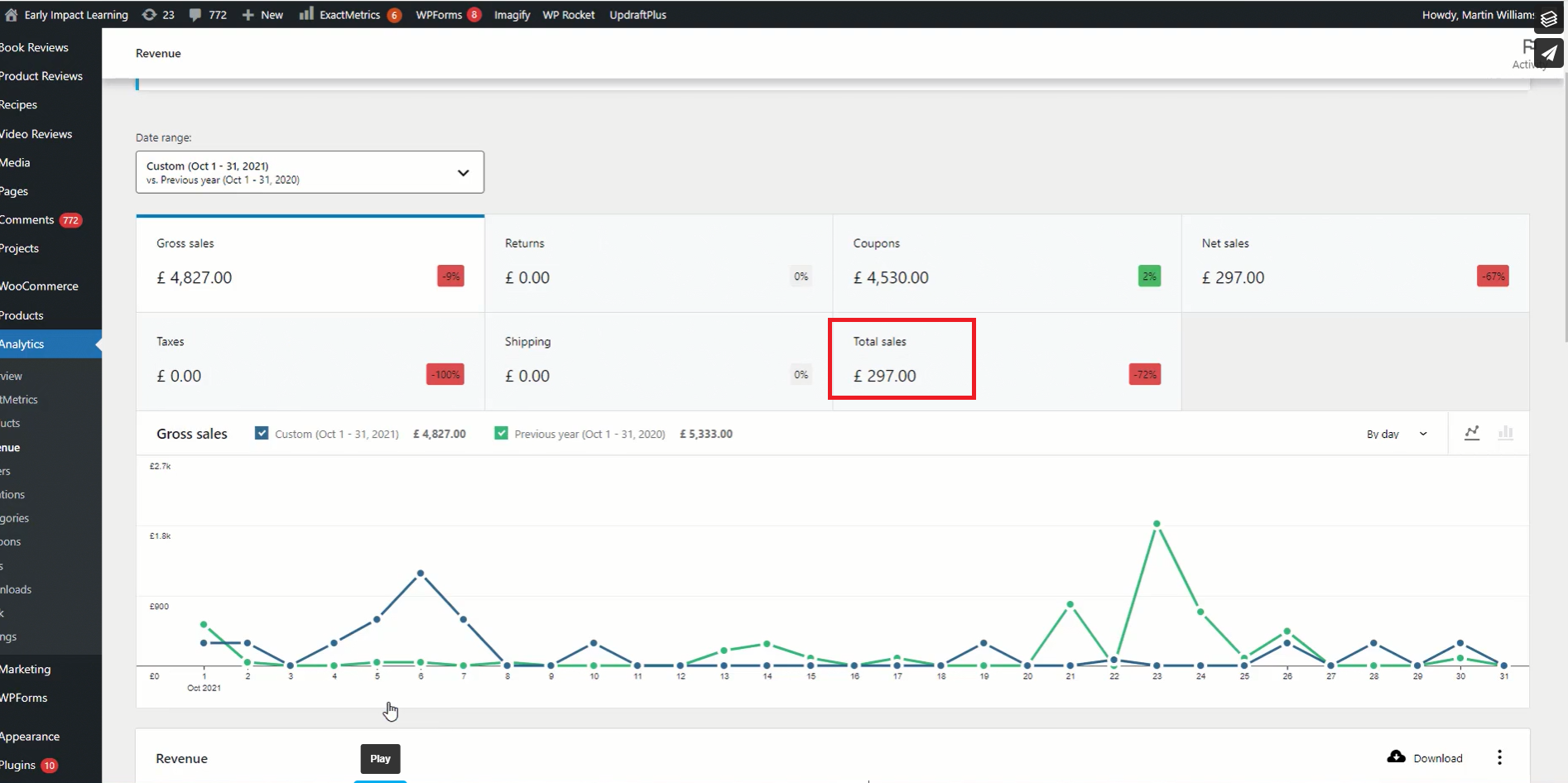Toggle the Custom Oct 2021 series checkbox

262,433
